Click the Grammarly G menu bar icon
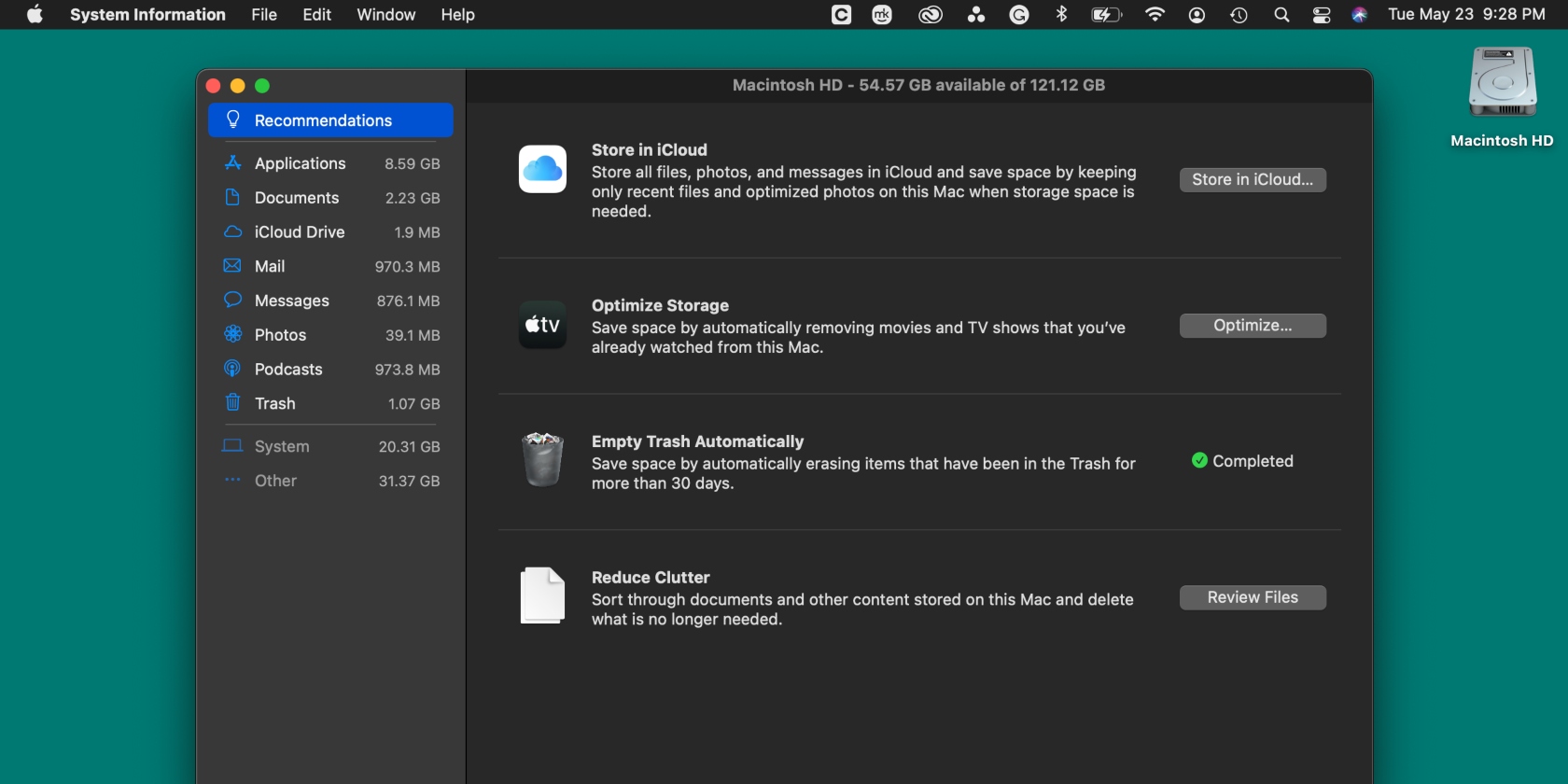The height and width of the screenshot is (784, 1568). click(x=1019, y=14)
